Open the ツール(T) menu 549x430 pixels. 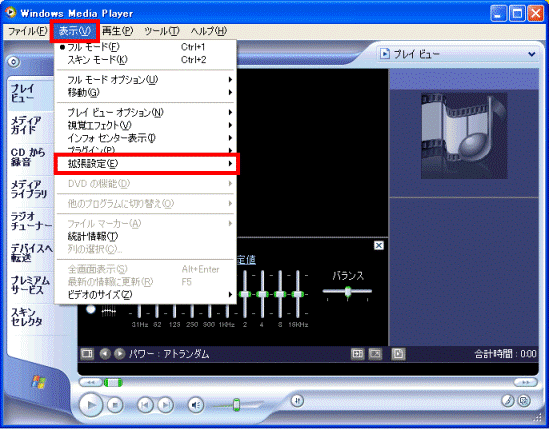tap(162, 31)
